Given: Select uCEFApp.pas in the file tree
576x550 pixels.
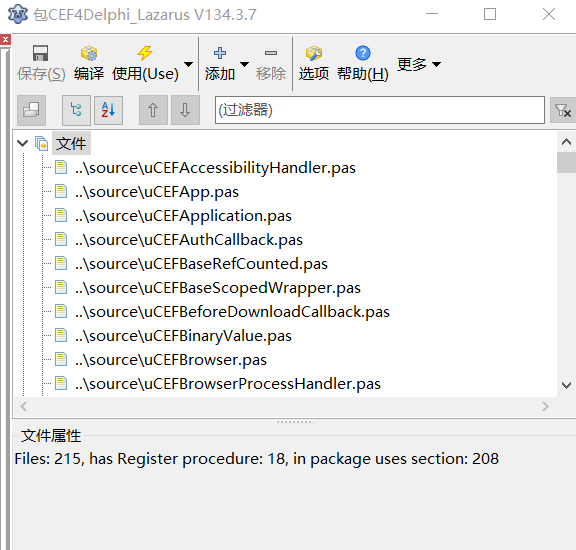Looking at the screenshot, I should (x=156, y=192).
